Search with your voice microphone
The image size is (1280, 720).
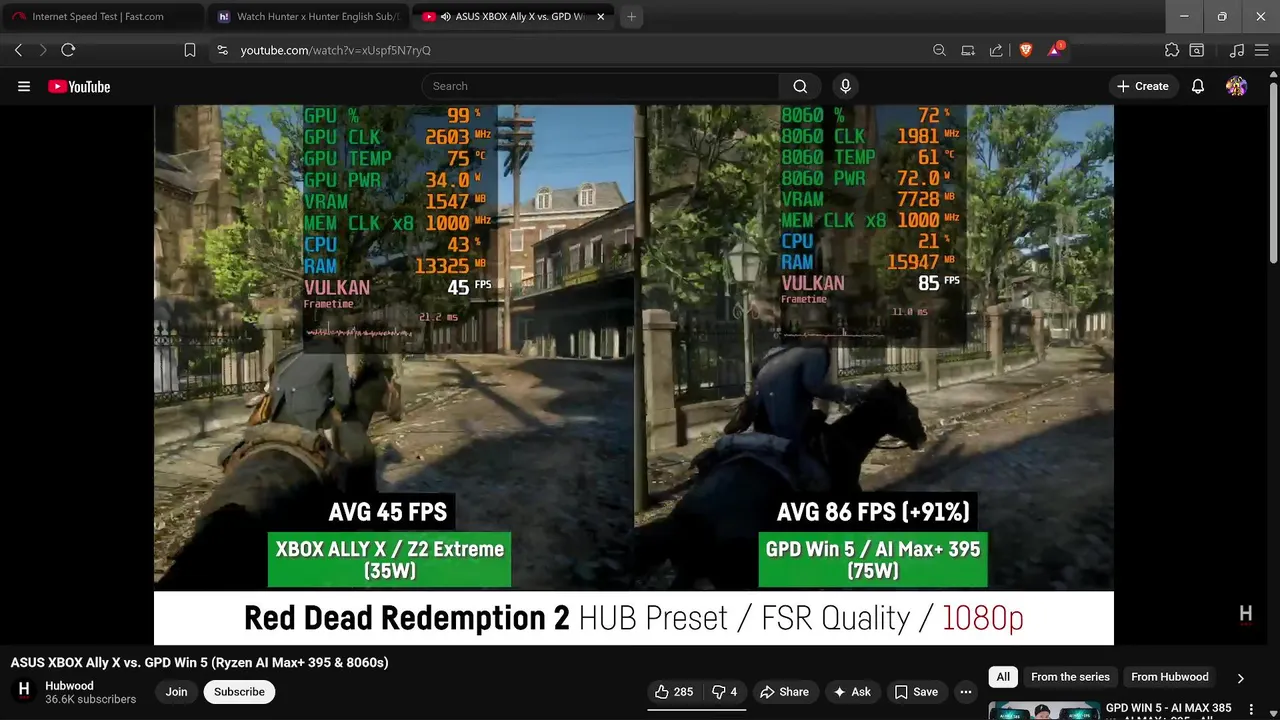click(846, 86)
